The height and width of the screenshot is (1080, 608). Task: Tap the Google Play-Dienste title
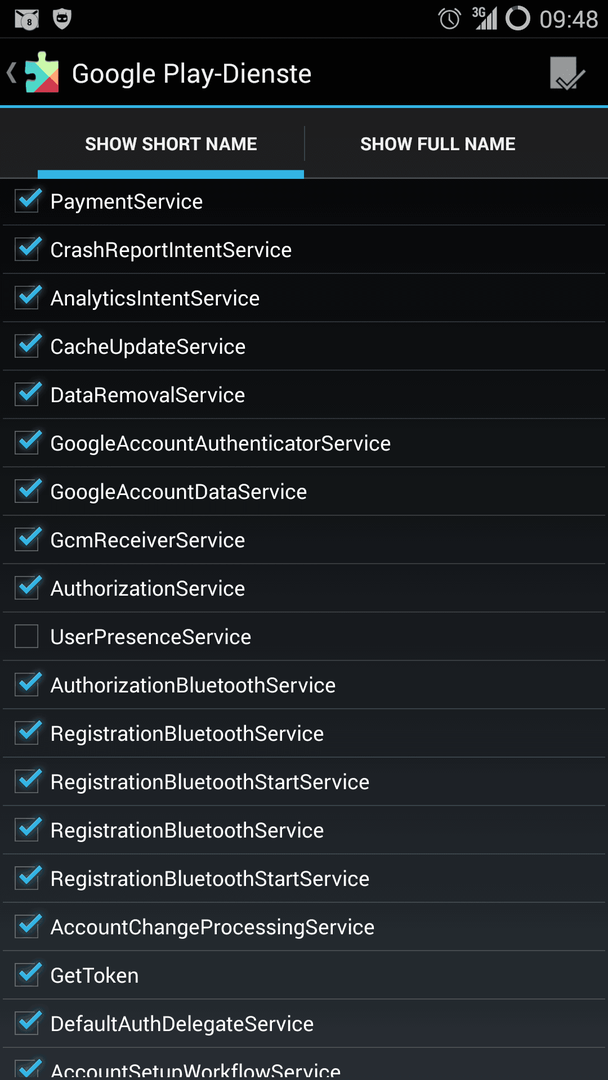coord(191,74)
